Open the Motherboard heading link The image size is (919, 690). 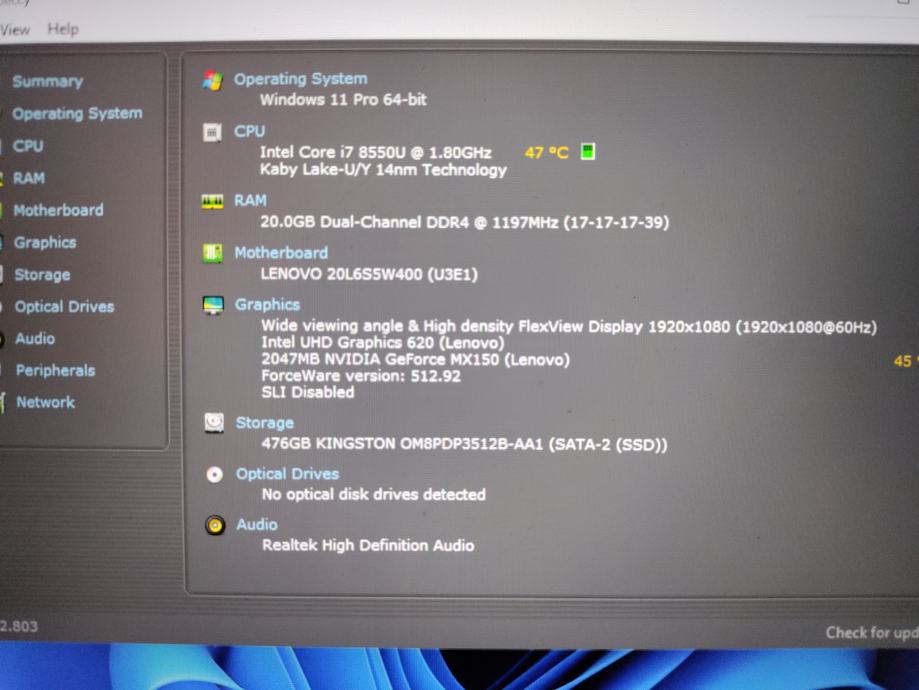click(281, 253)
